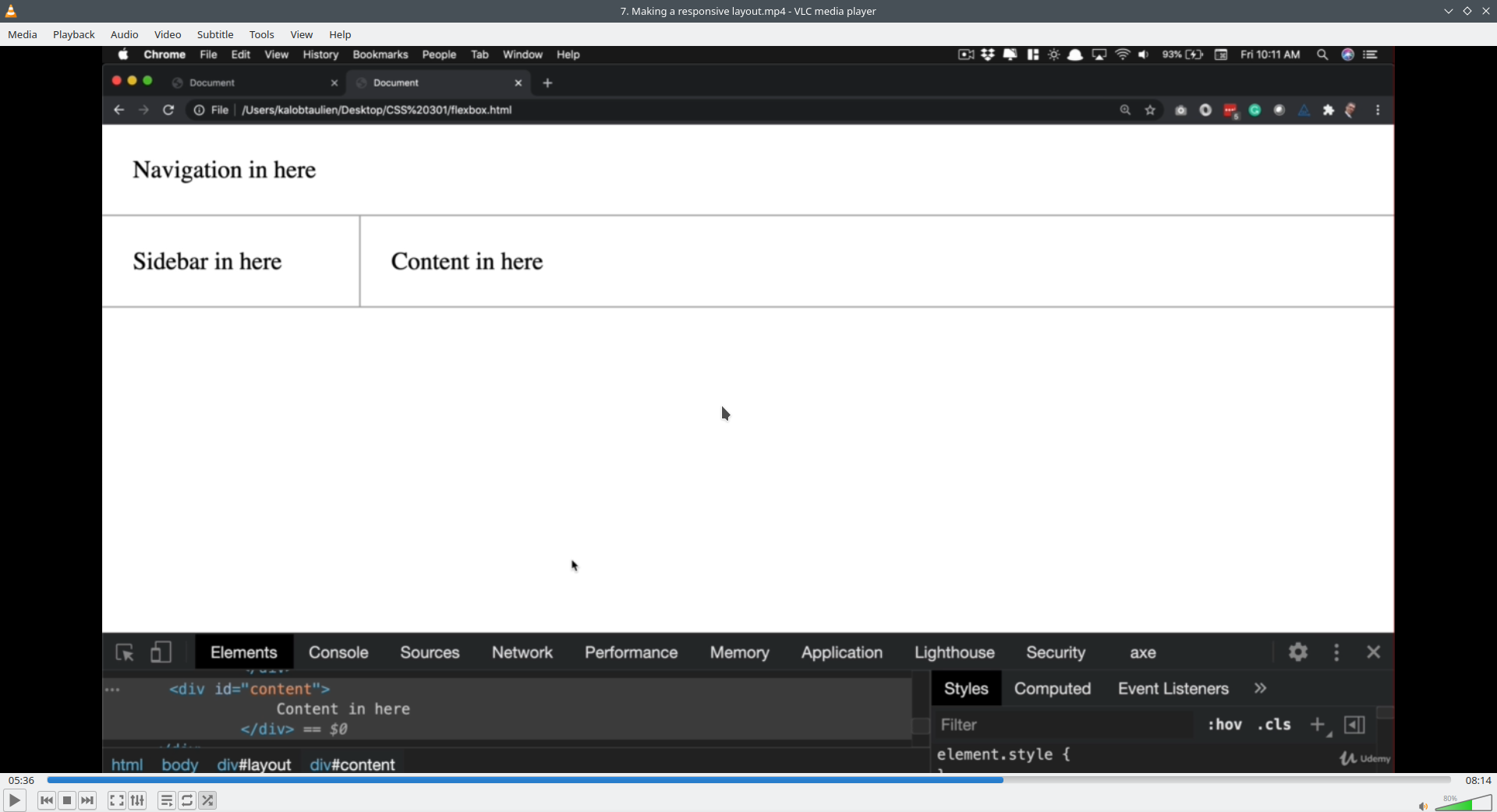Open Chrome's History menu
This screenshot has height=812, width=1497.
[320, 55]
